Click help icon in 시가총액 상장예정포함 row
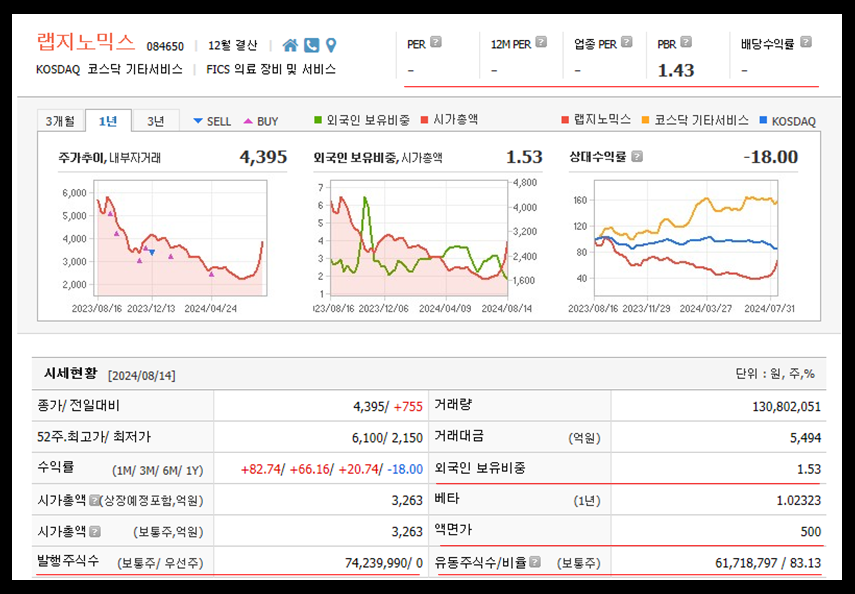Image resolution: width=855 pixels, height=594 pixels. point(94,500)
